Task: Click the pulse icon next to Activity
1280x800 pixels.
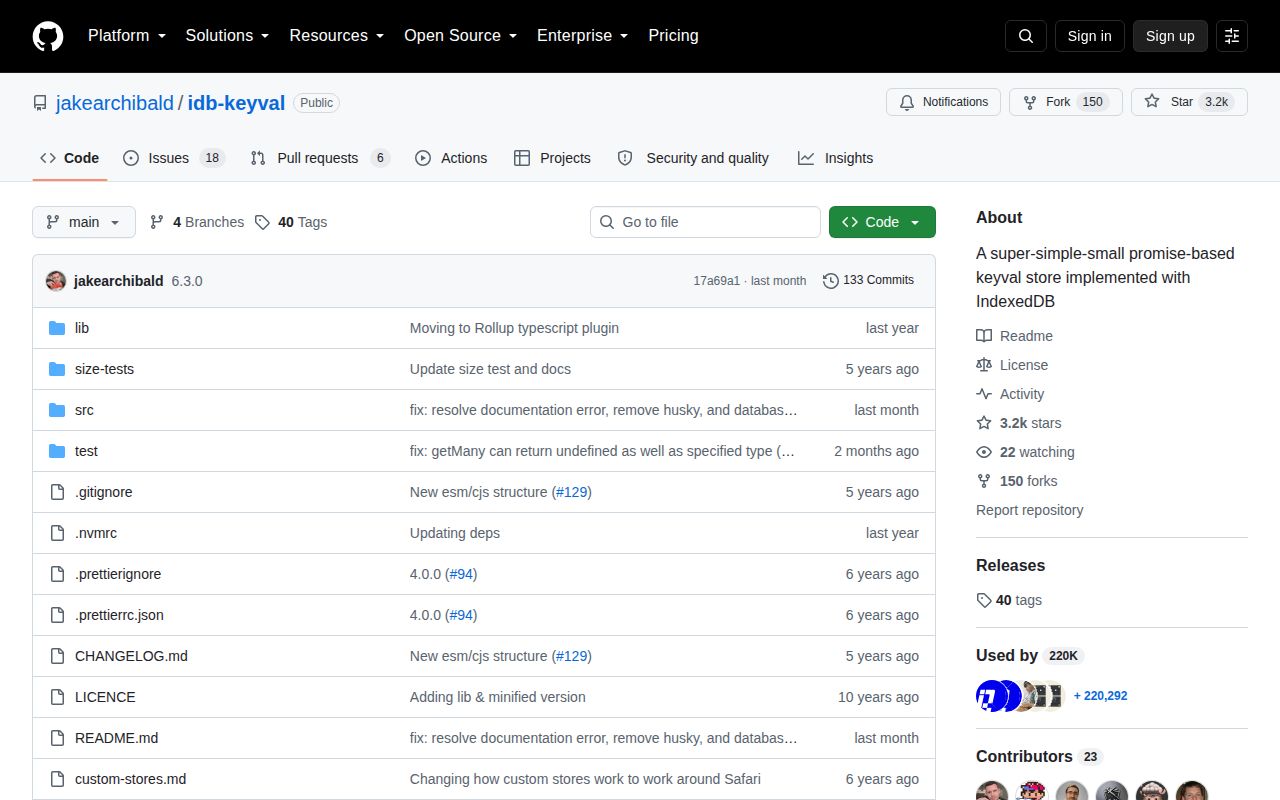Action: coord(984,394)
